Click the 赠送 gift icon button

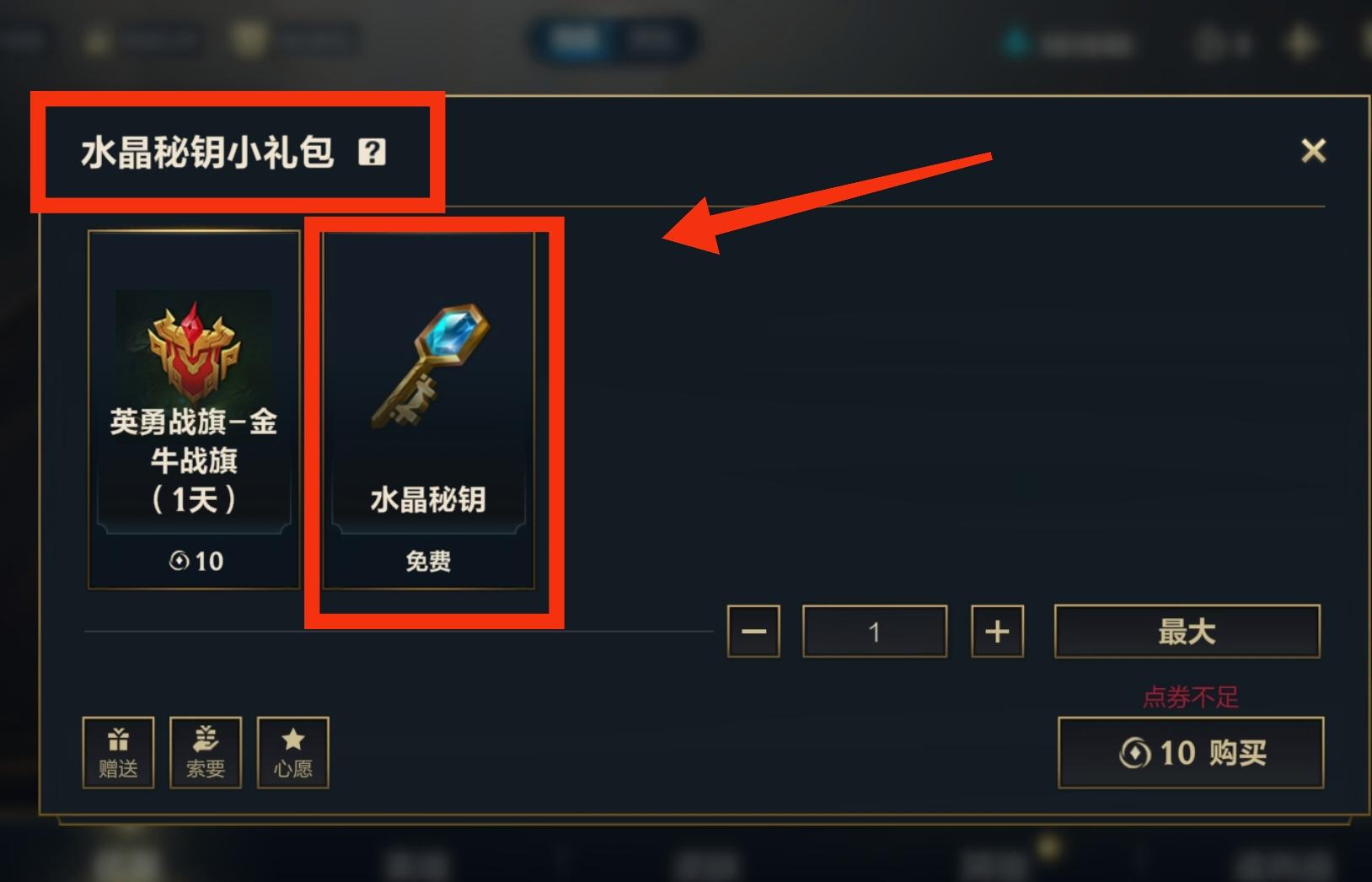coord(118,753)
